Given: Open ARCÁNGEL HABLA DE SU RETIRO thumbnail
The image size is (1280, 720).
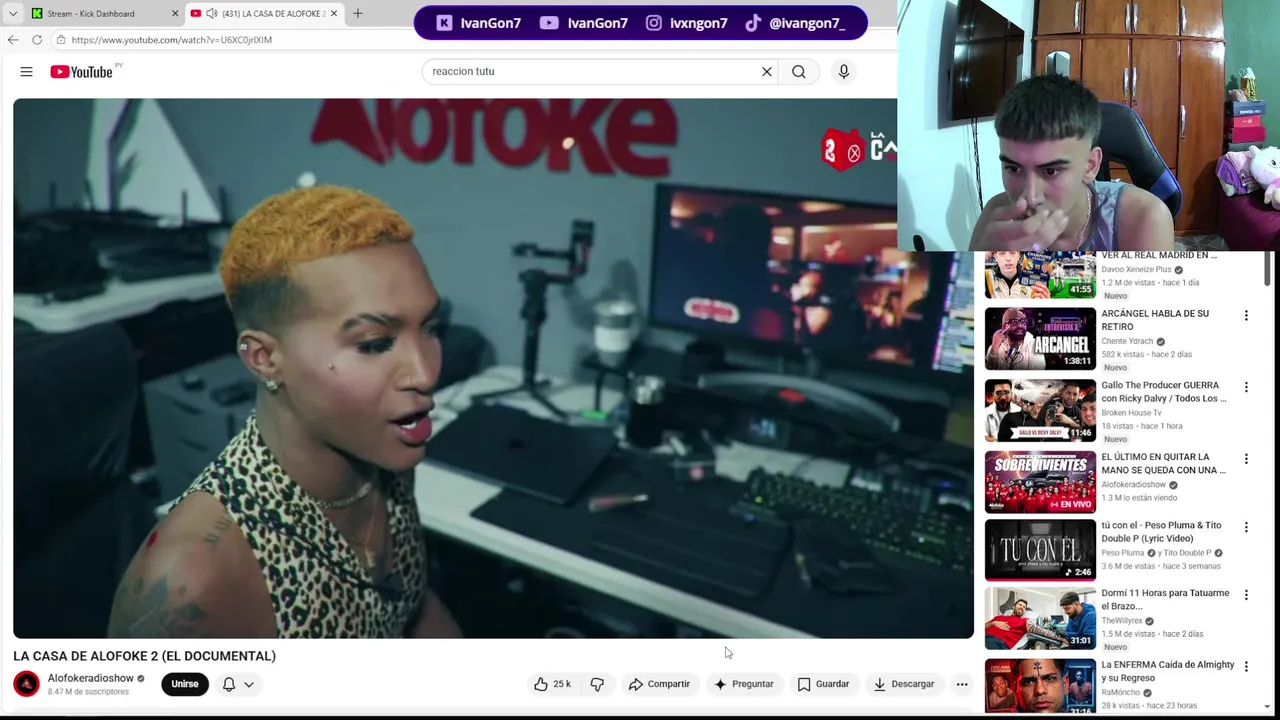Looking at the screenshot, I should [x=1040, y=339].
